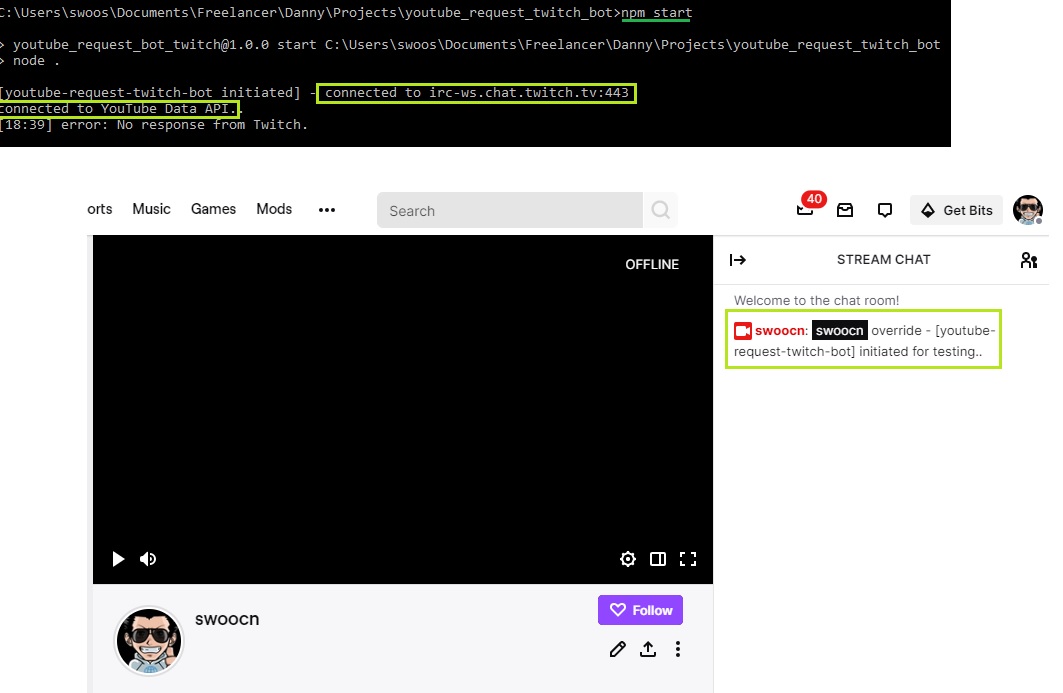The width and height of the screenshot is (1063, 693).
Task: Open the whispers chat bubble icon
Action: (x=885, y=210)
